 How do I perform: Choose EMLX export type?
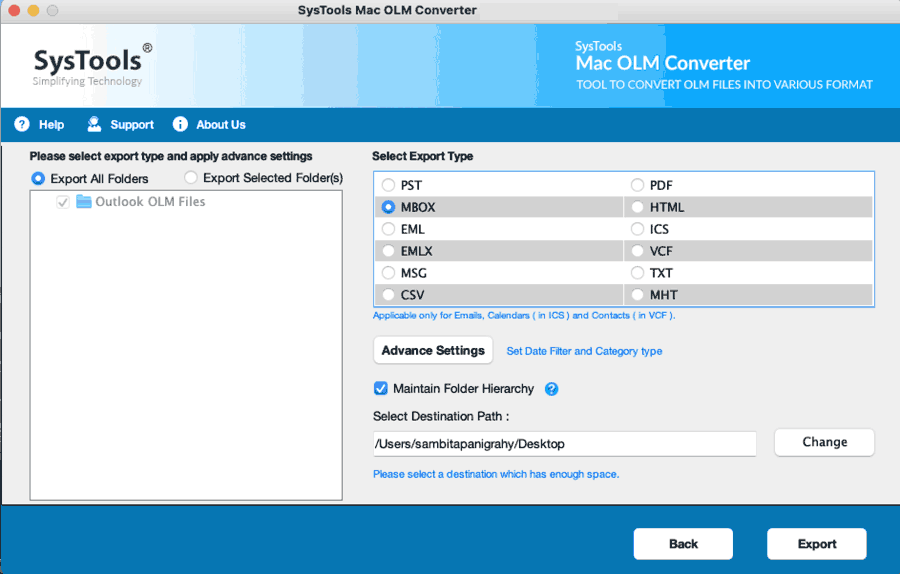(x=389, y=251)
